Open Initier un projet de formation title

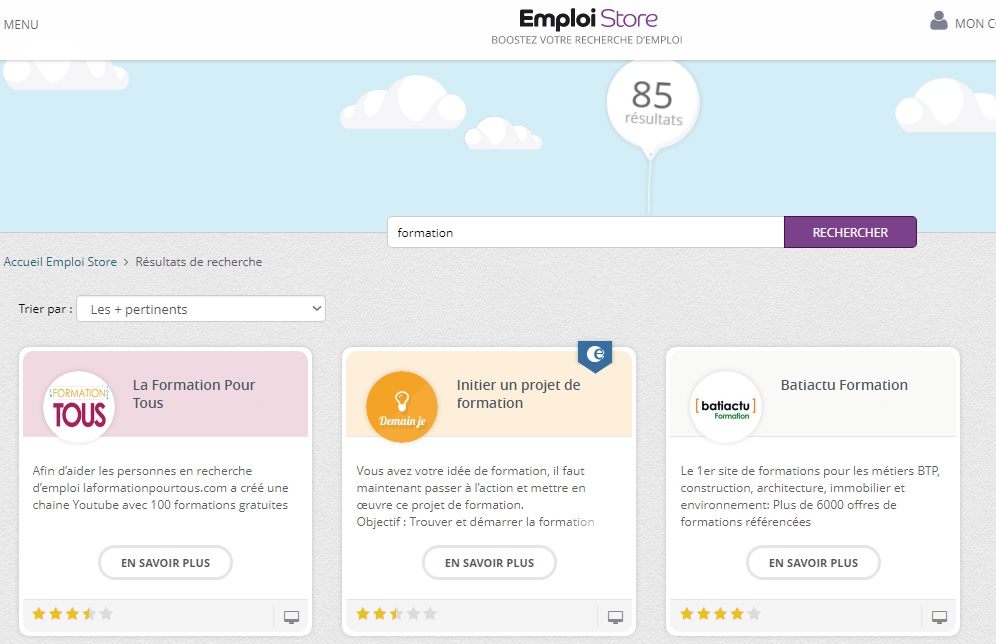coord(518,394)
